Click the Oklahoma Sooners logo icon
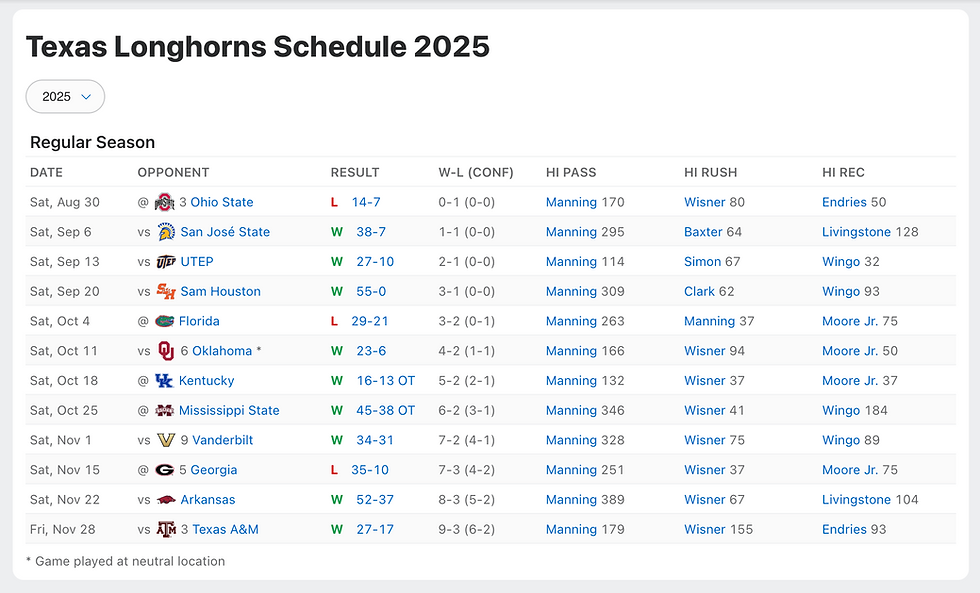980x593 pixels. coord(165,351)
